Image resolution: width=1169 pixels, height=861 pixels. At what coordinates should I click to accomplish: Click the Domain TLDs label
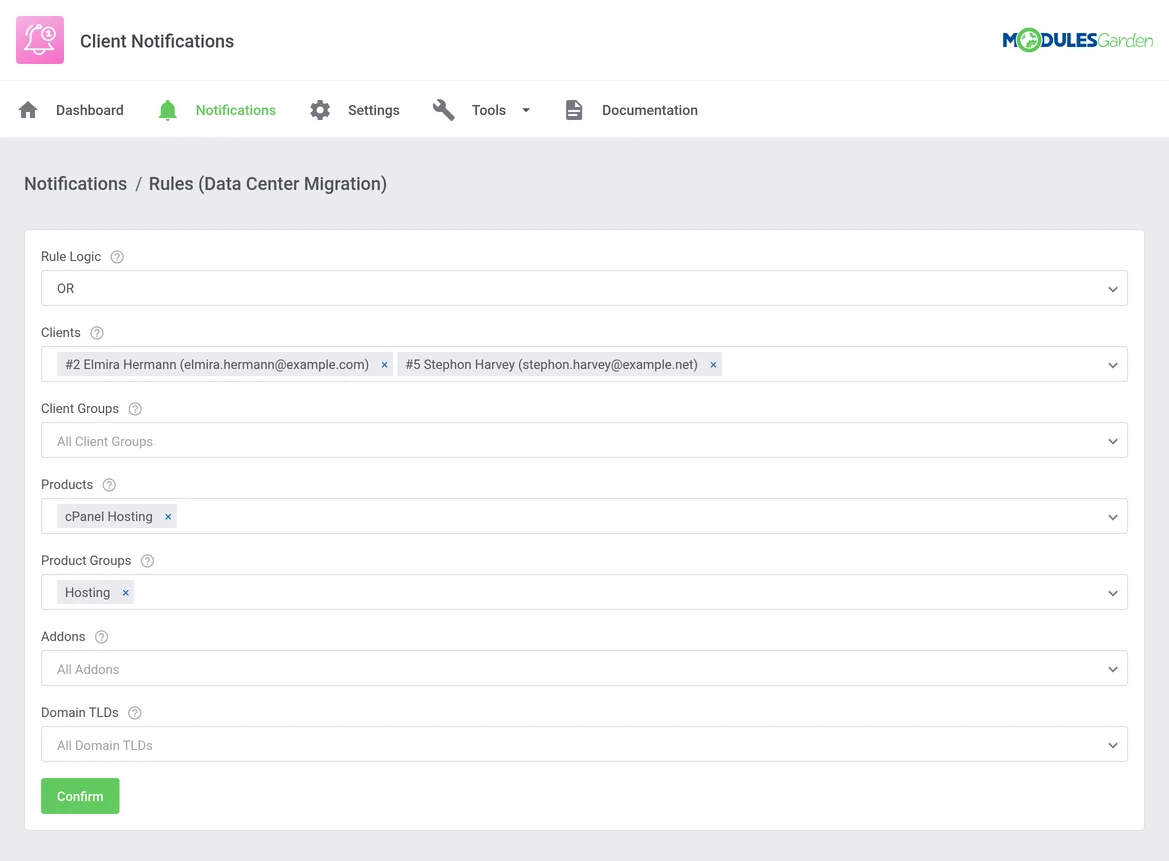coord(80,713)
